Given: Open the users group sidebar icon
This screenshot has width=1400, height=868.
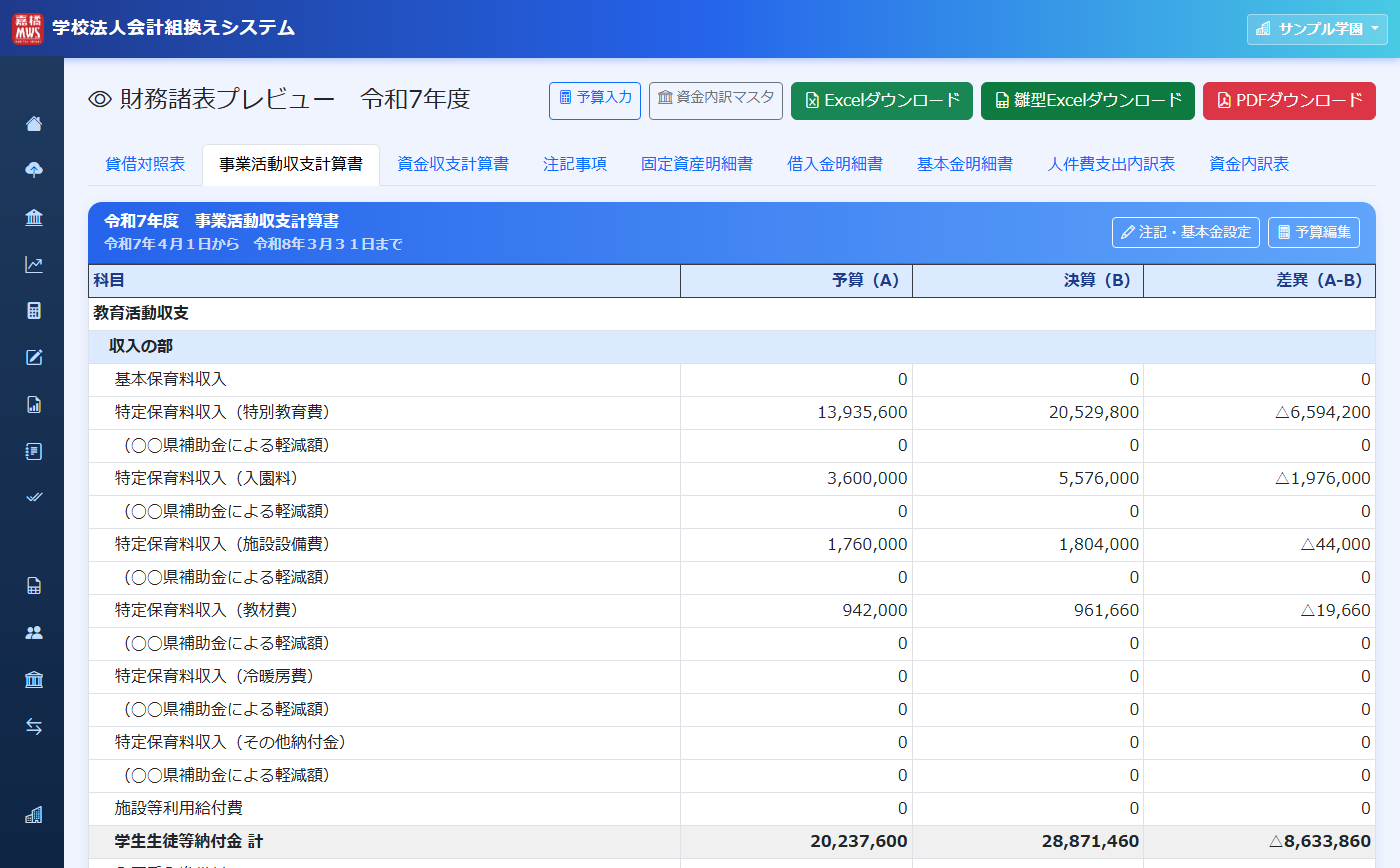Looking at the screenshot, I should [x=34, y=633].
